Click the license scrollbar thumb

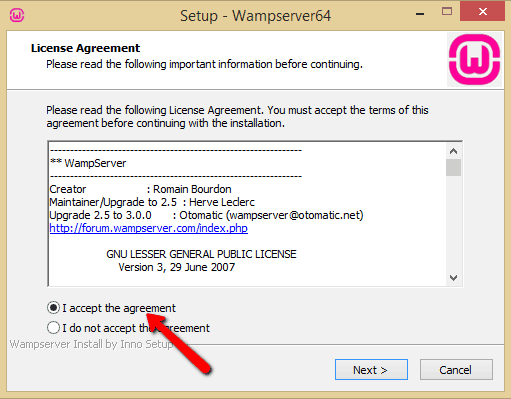pos(453,167)
